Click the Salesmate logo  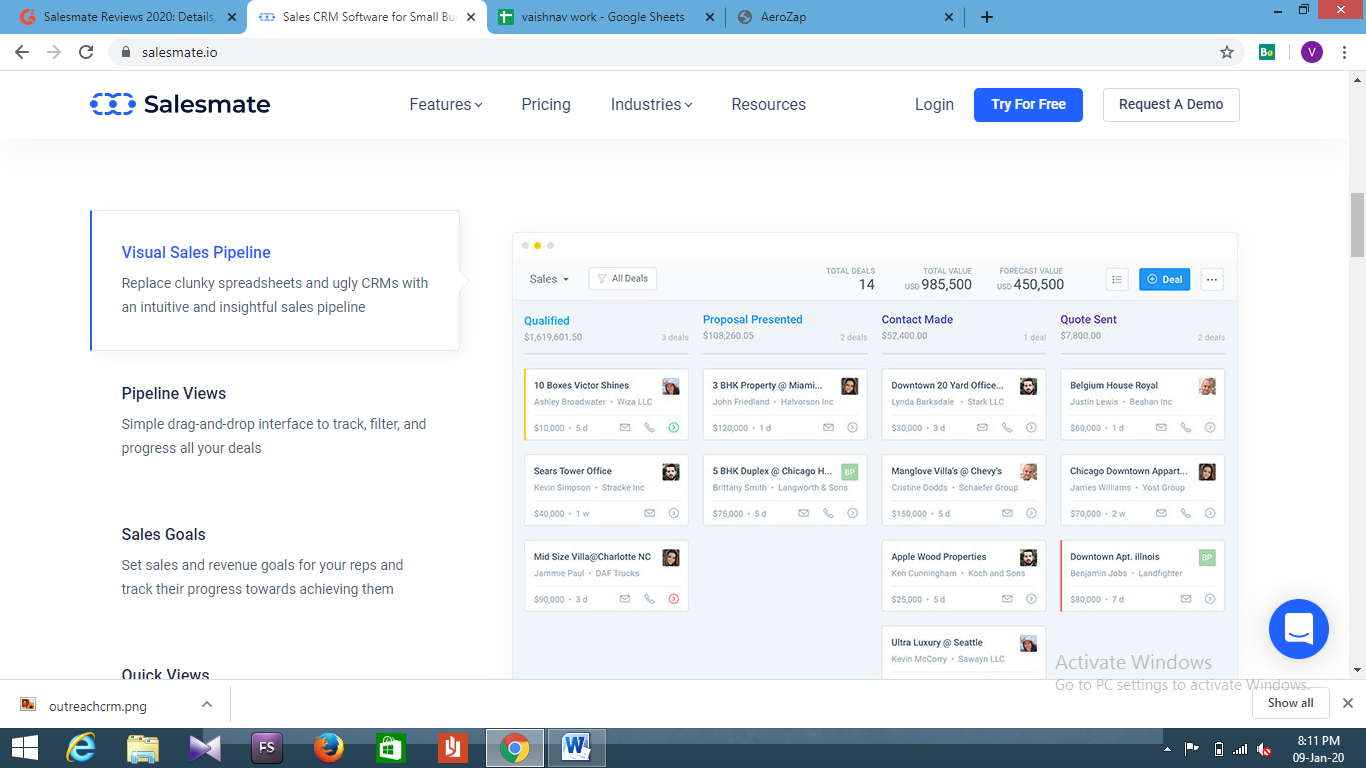tap(180, 104)
